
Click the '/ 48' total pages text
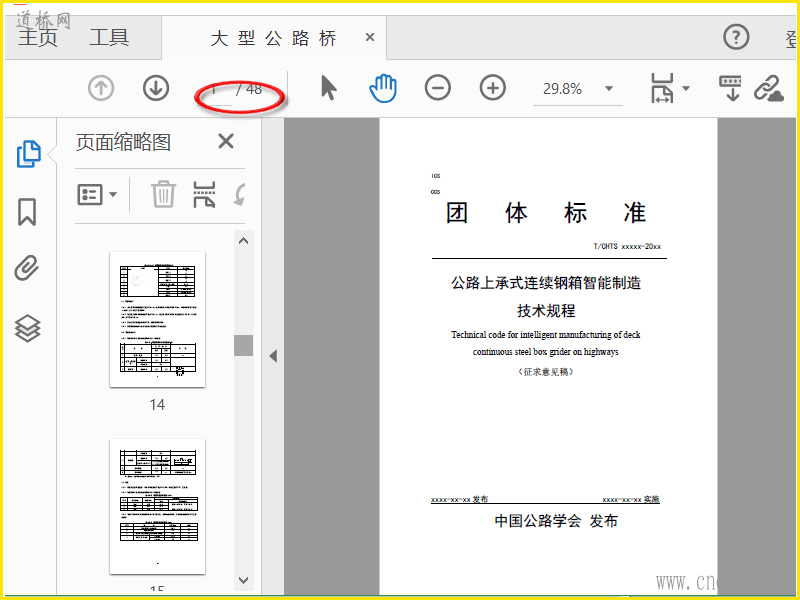[249, 89]
